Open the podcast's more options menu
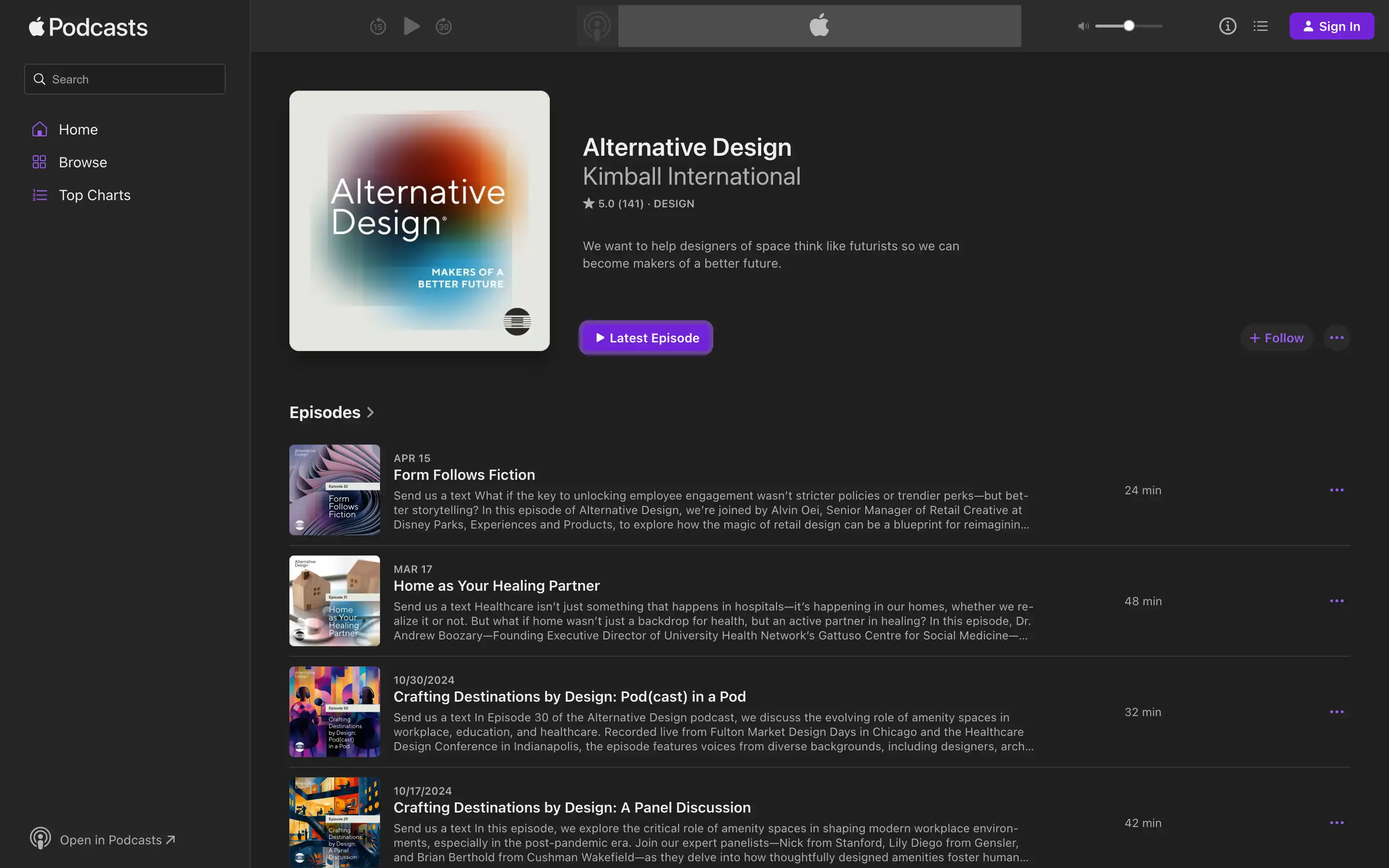This screenshot has width=1389, height=868. (x=1337, y=338)
